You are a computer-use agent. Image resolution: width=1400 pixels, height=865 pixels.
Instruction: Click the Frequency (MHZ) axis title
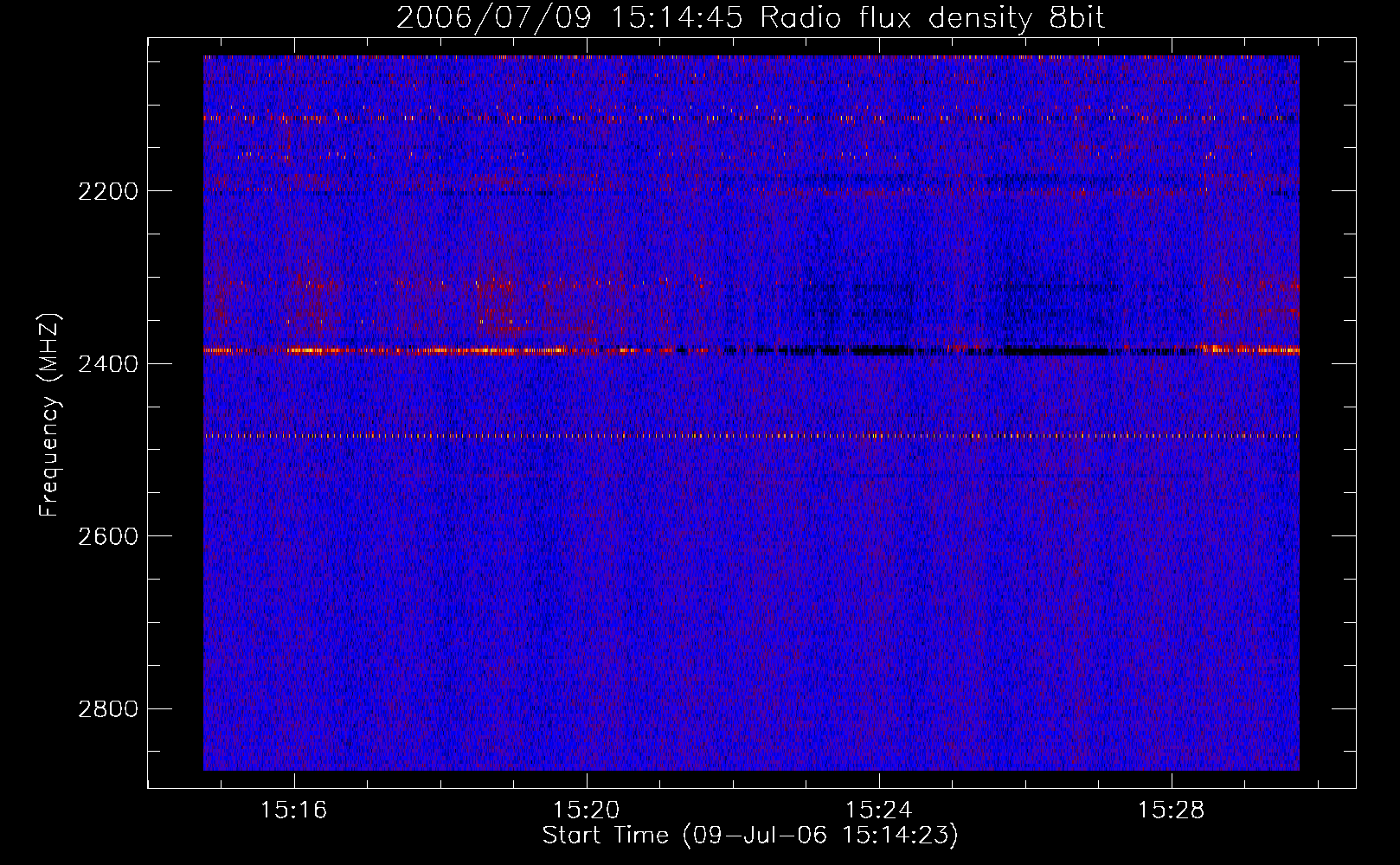(49, 415)
